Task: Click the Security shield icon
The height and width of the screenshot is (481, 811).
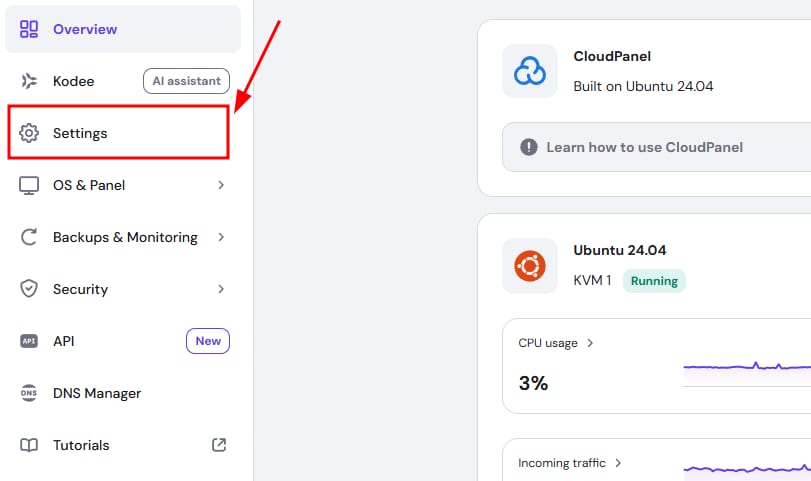Action: (x=29, y=289)
